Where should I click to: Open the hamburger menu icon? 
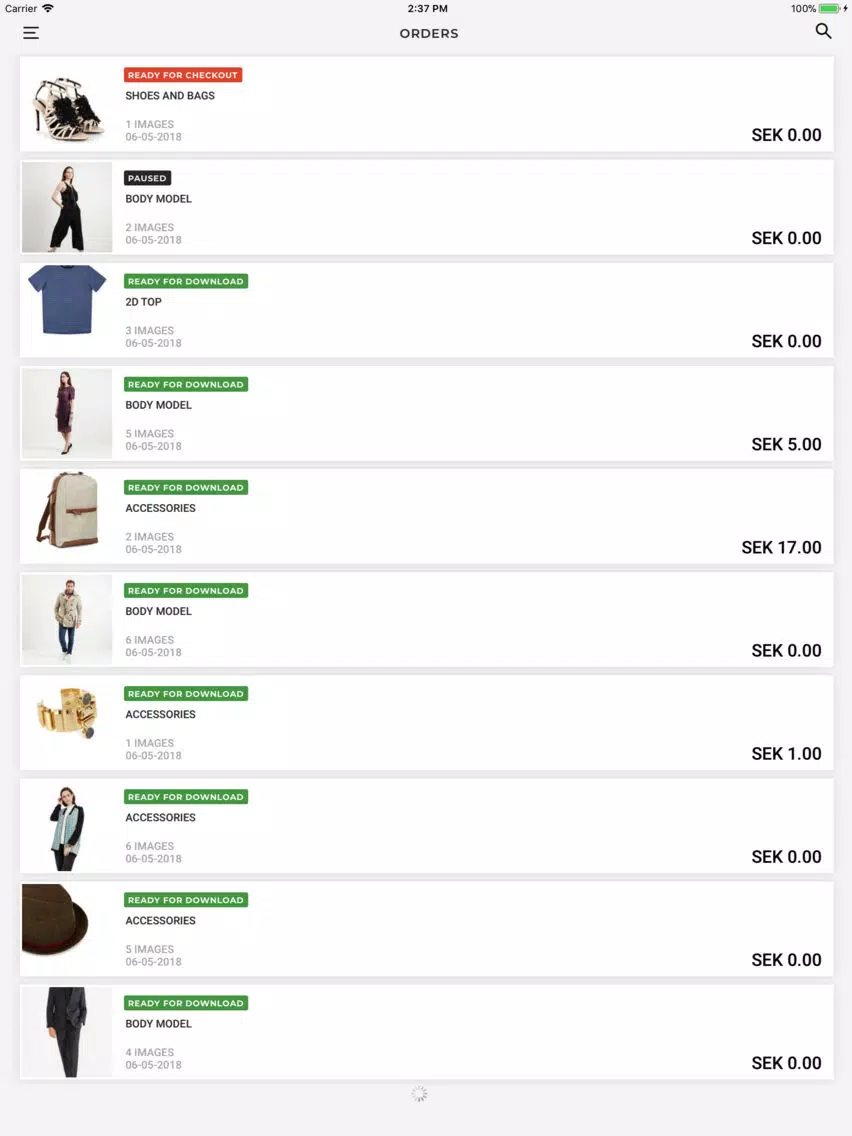30,33
